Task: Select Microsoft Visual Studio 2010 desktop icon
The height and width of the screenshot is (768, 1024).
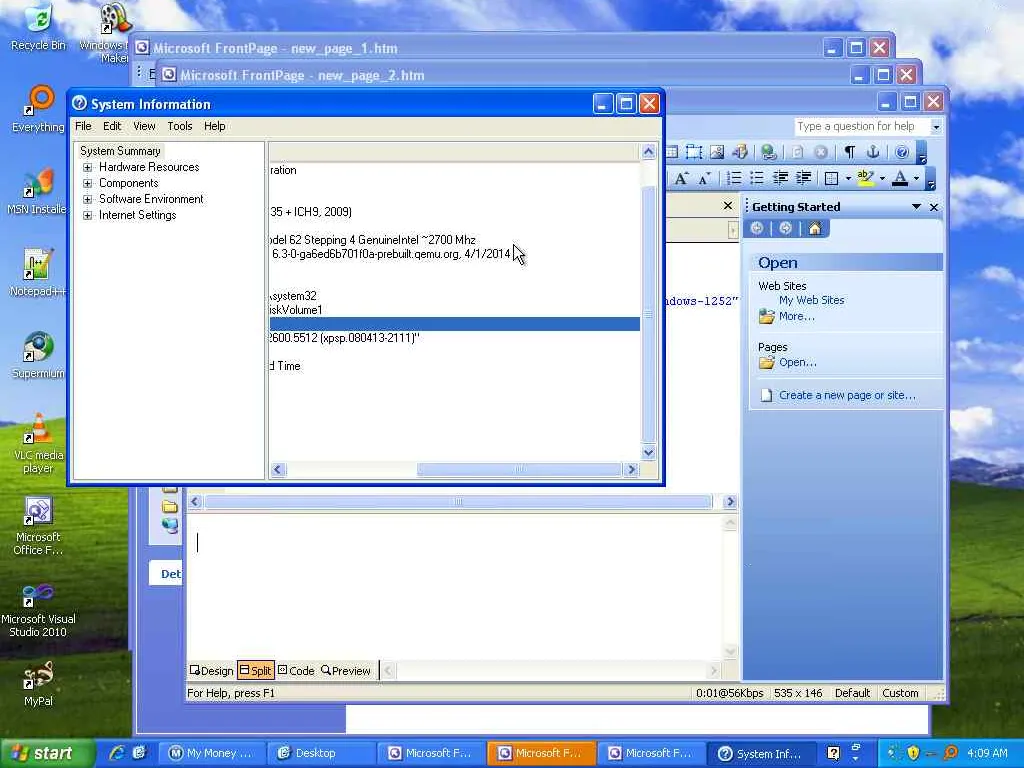Action: (x=38, y=610)
